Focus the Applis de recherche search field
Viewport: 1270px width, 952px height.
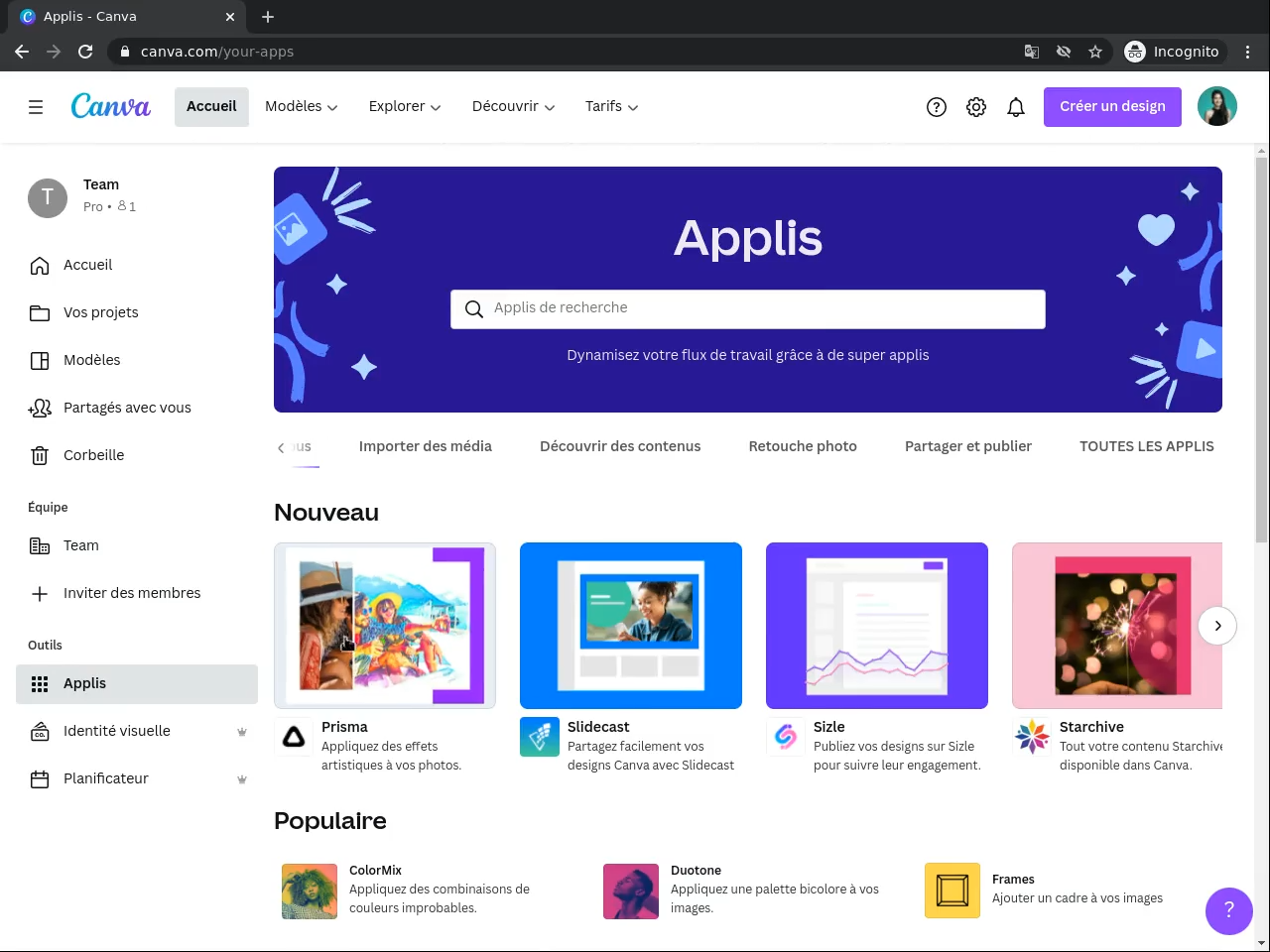(748, 309)
